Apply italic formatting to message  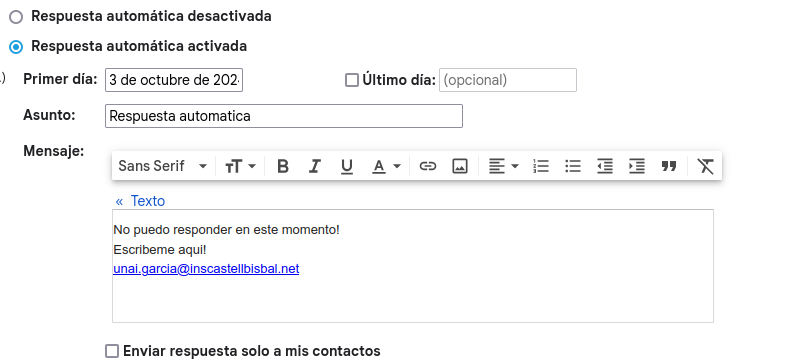315,166
